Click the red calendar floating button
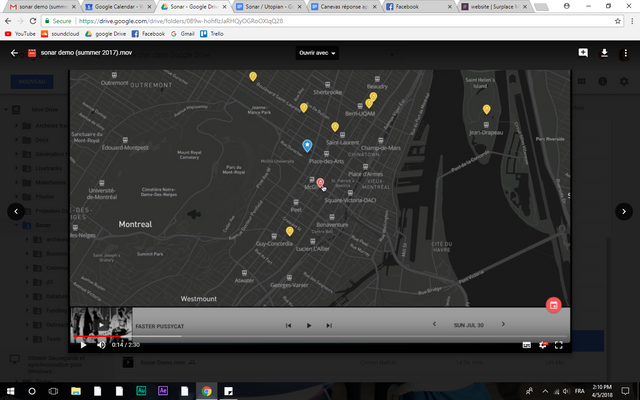 pos(553,305)
